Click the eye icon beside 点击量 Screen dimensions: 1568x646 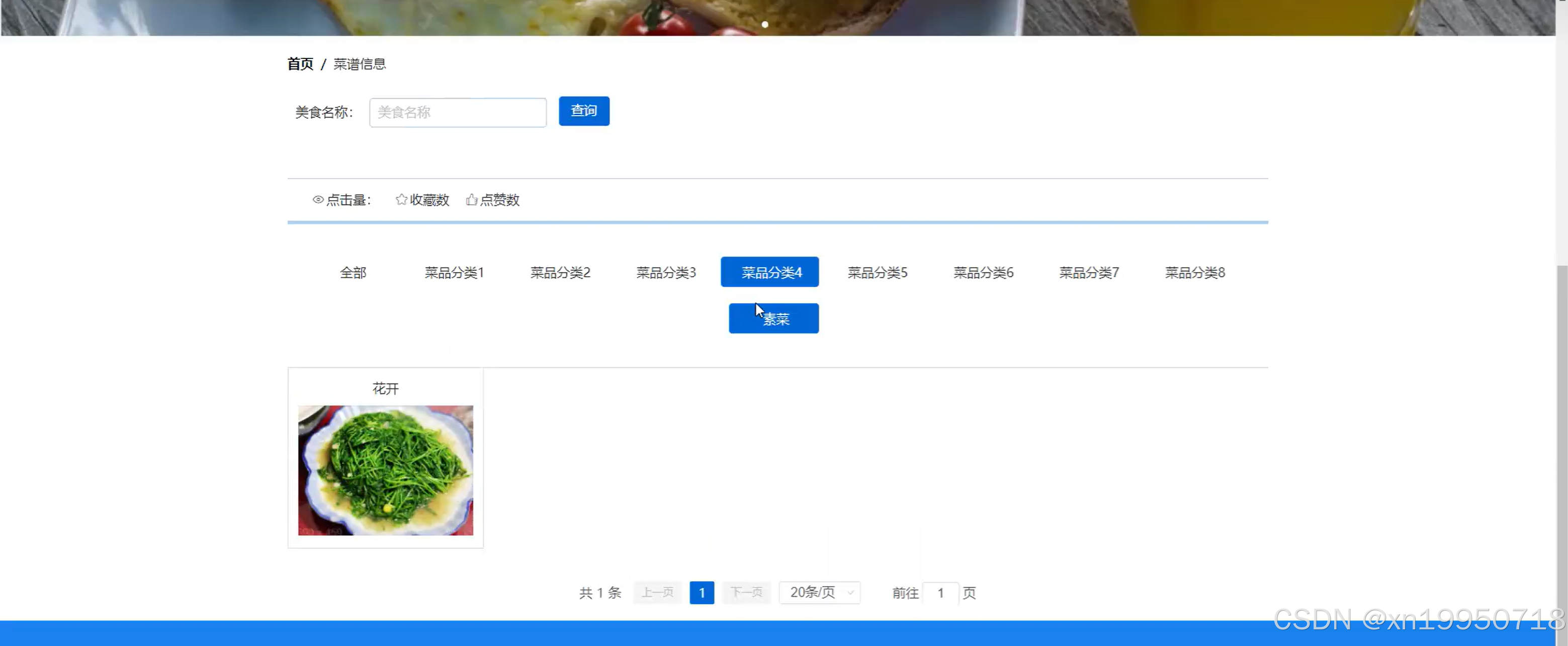(x=318, y=200)
